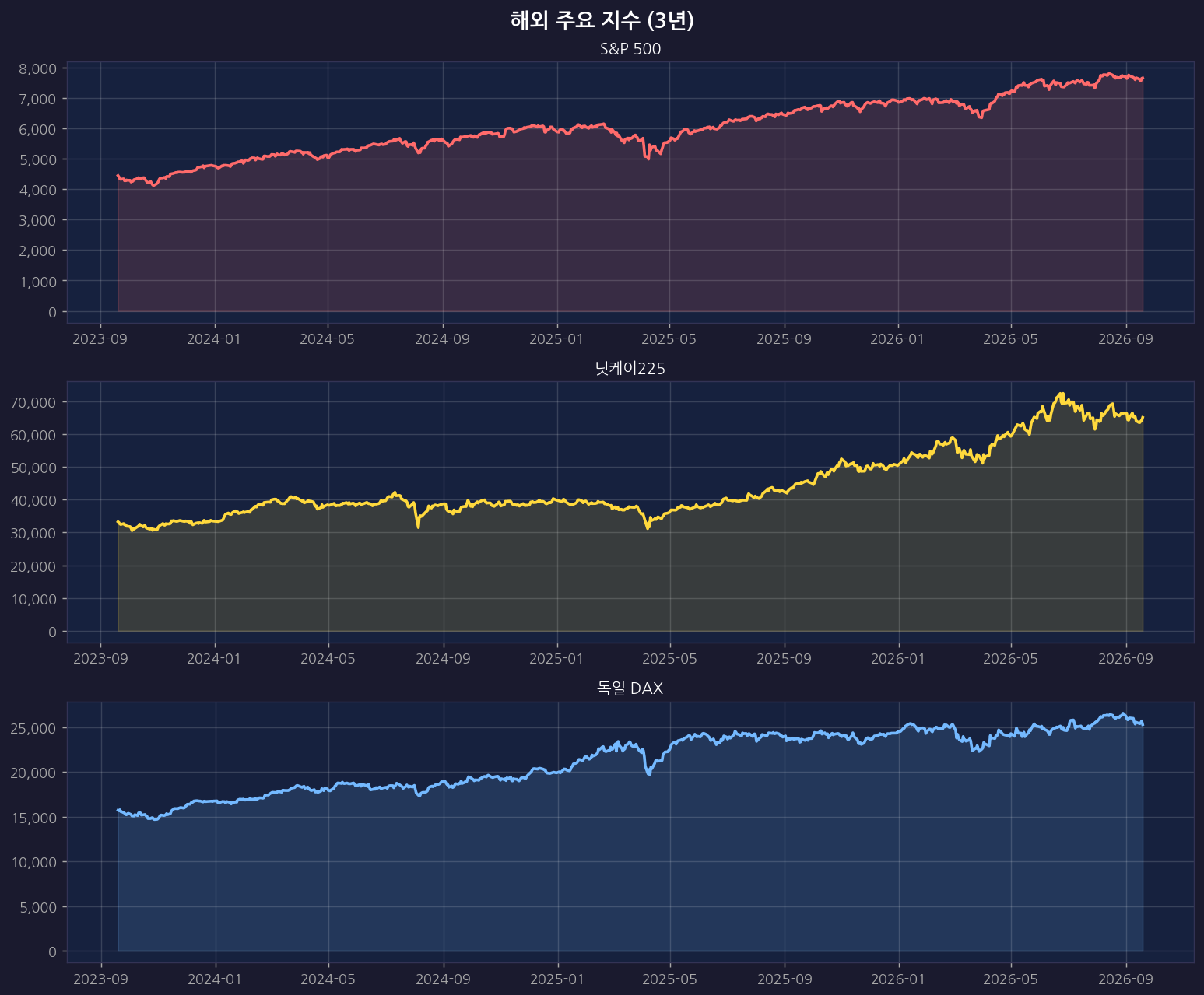The height and width of the screenshot is (995, 1204).
Task: Click the Nikkei line dip in August 2024
Action: click(x=418, y=527)
